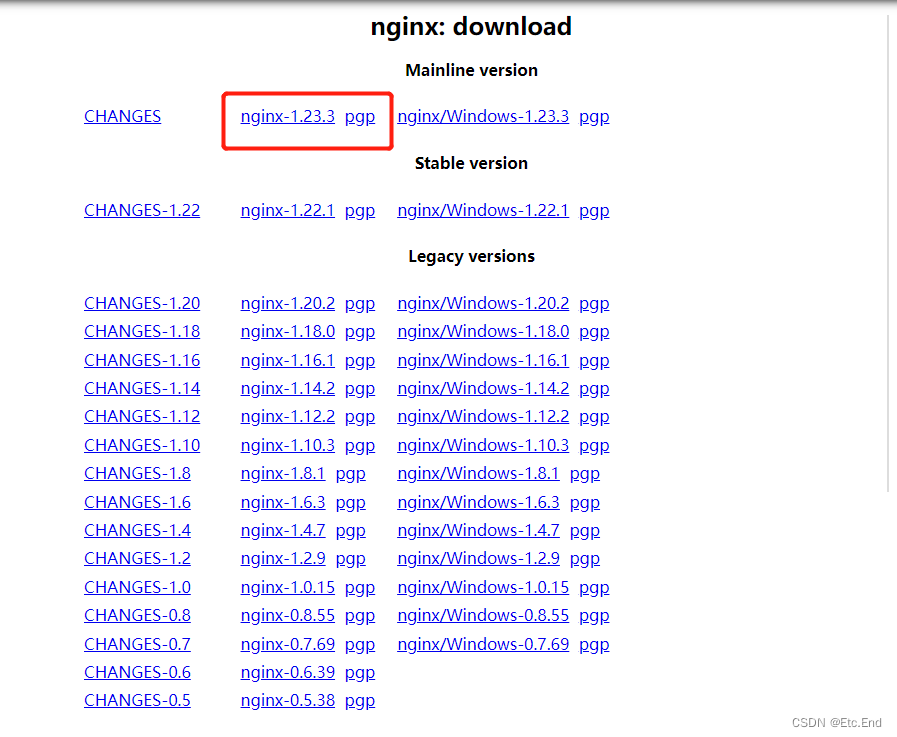Image resolution: width=897 pixels, height=737 pixels.
Task: Download nginx/Windows-1.10.3 build
Action: (483, 446)
